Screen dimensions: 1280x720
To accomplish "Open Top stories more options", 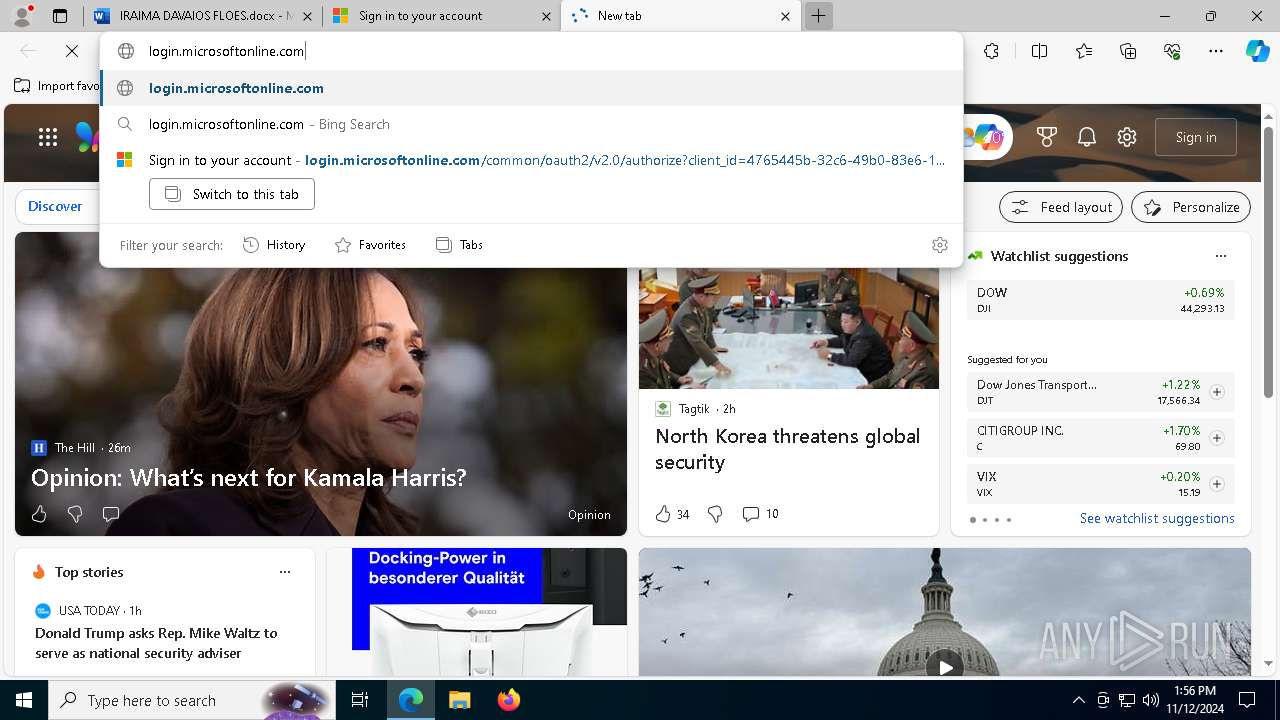I will tap(285, 572).
